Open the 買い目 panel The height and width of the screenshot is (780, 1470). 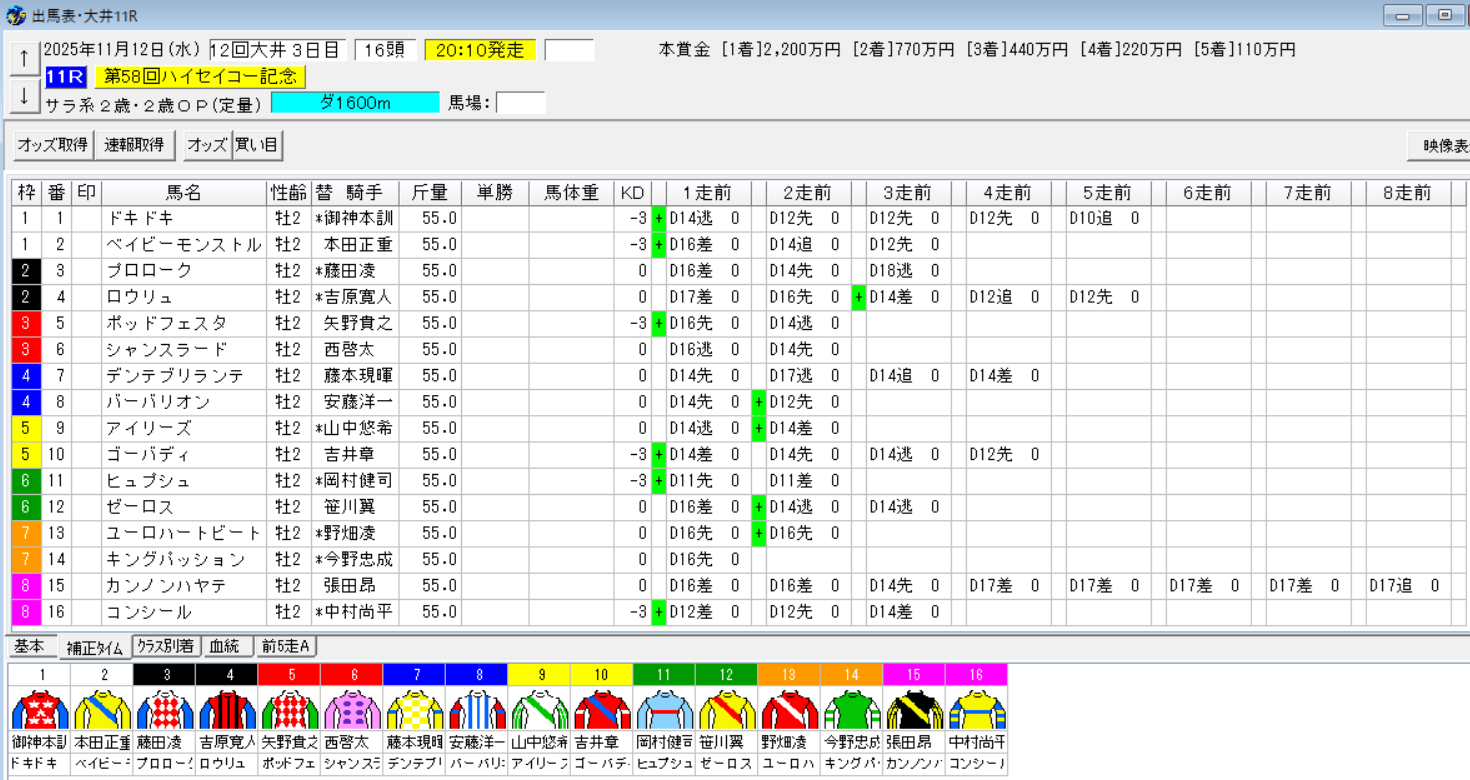[x=257, y=145]
